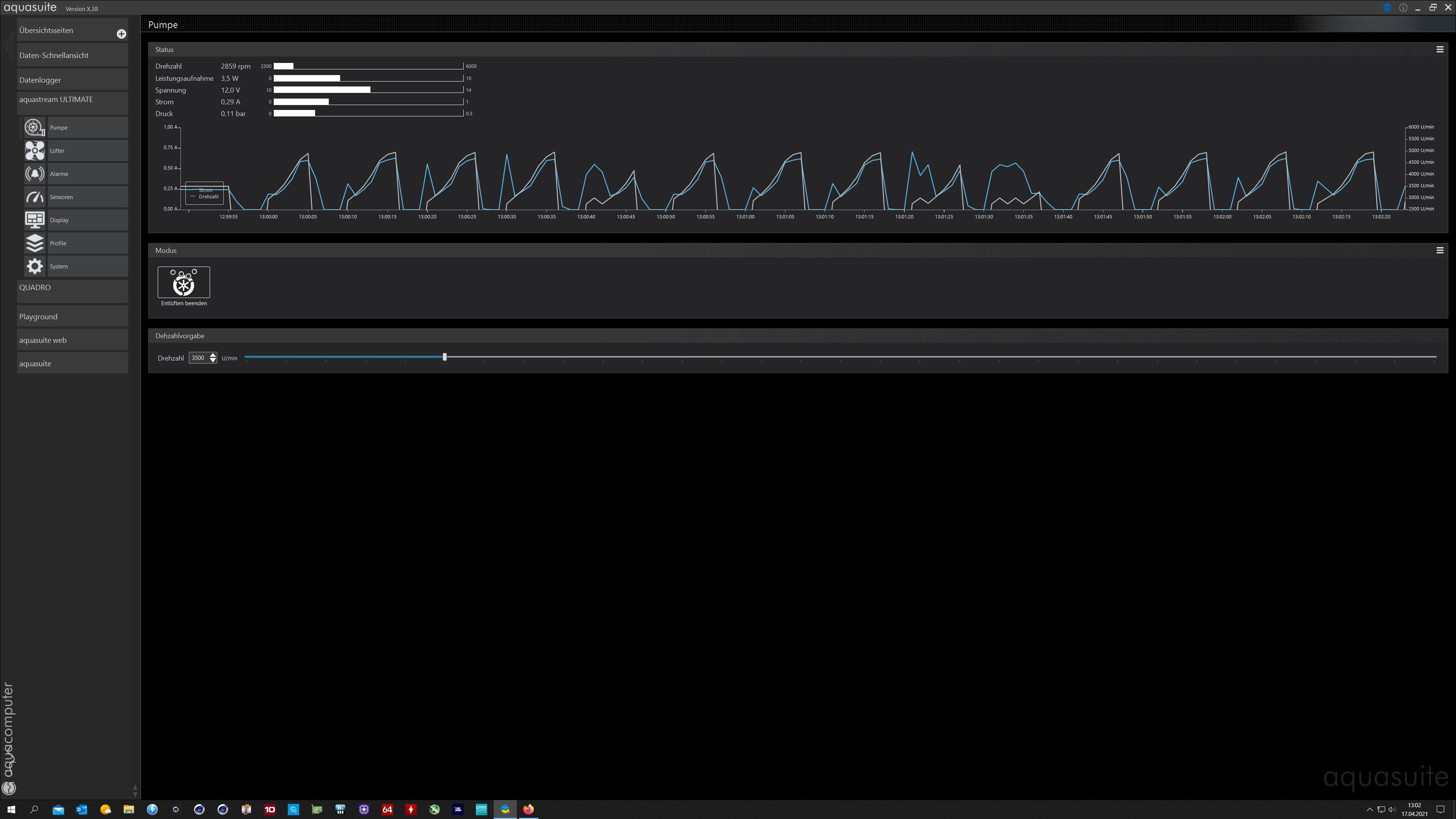This screenshot has width=1456, height=819.
Task: Open the System gear icon
Action: pos(35,266)
